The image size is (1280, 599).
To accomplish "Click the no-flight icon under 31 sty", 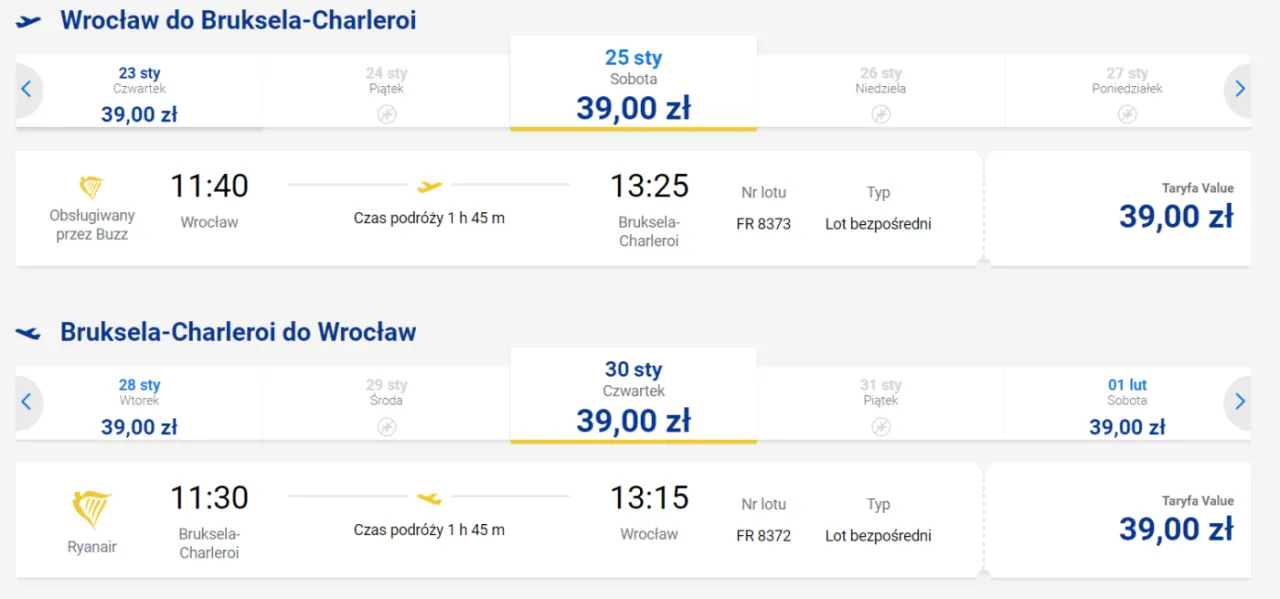I will click(881, 427).
